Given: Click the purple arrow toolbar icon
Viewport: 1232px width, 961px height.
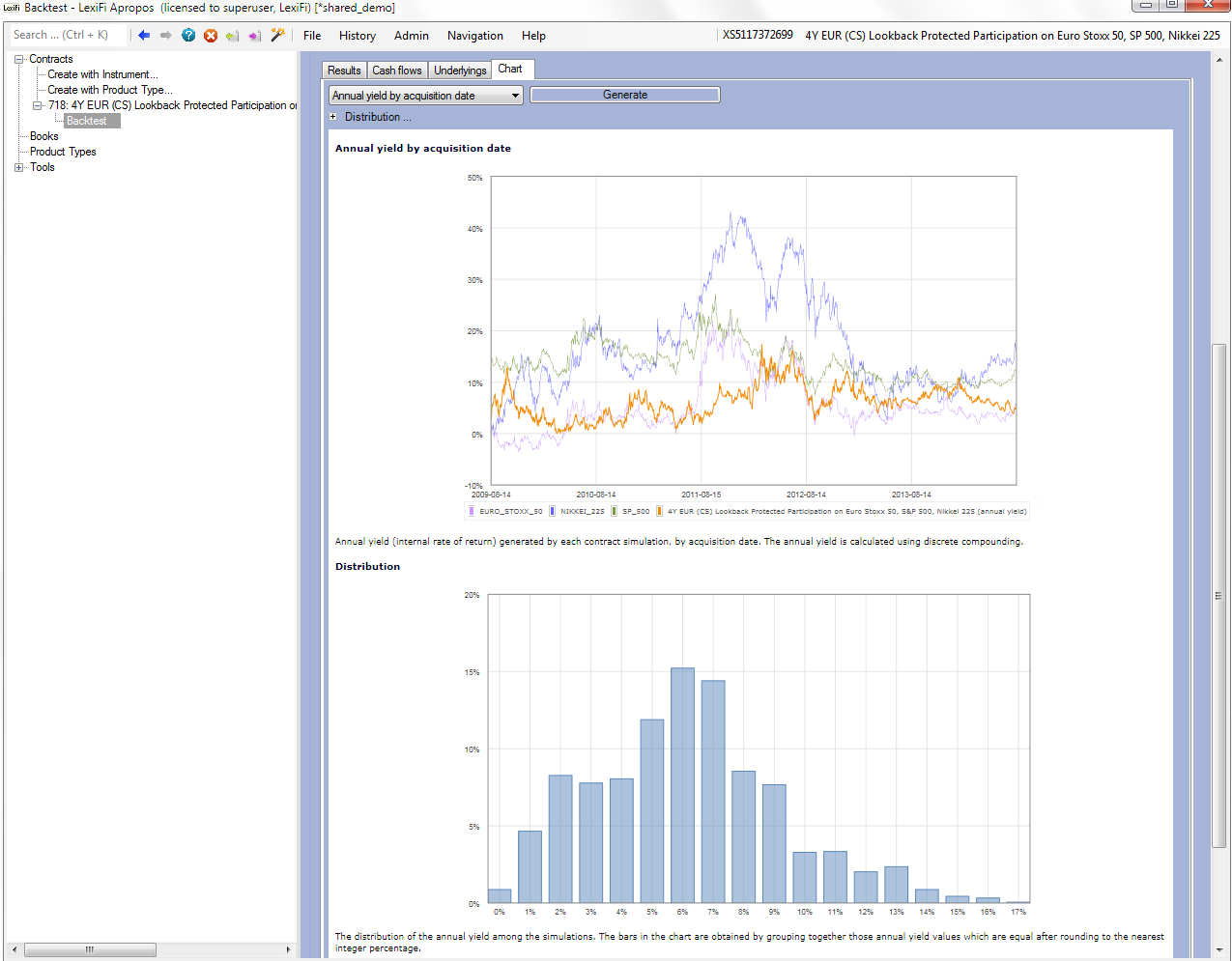Looking at the screenshot, I should [255, 36].
